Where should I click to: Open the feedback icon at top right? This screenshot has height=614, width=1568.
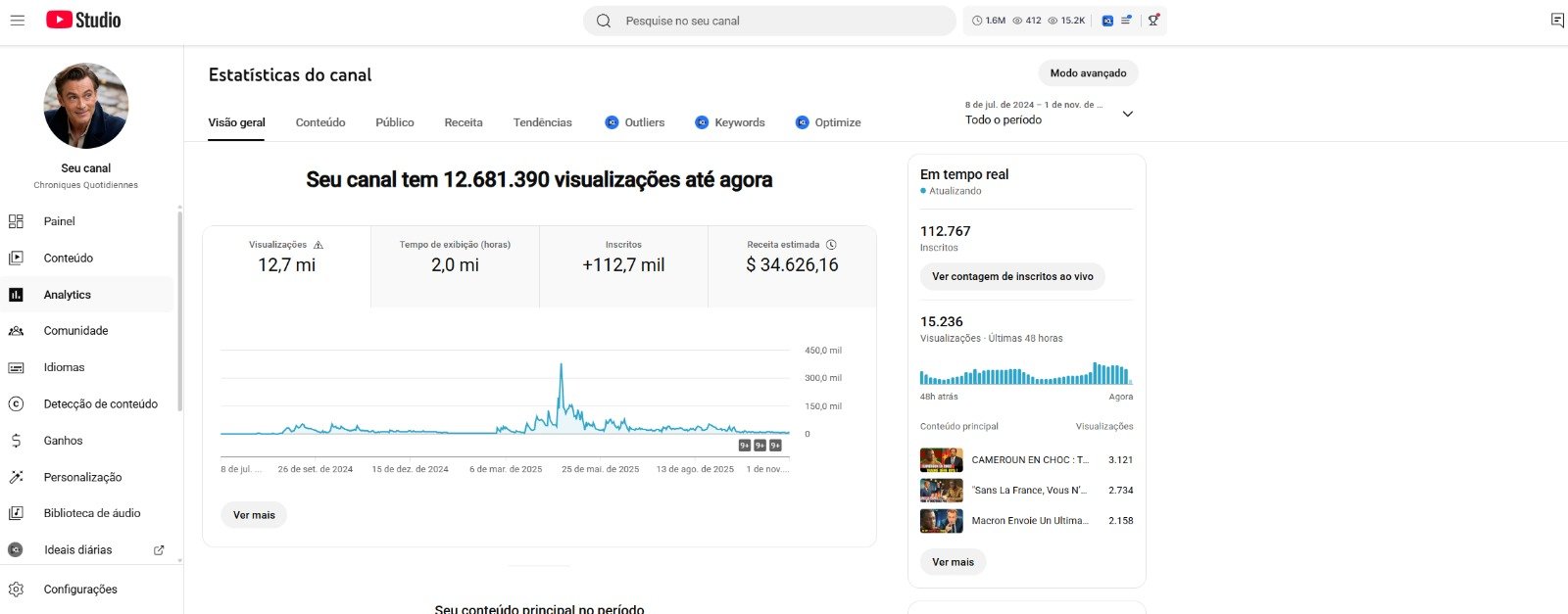(1556, 21)
